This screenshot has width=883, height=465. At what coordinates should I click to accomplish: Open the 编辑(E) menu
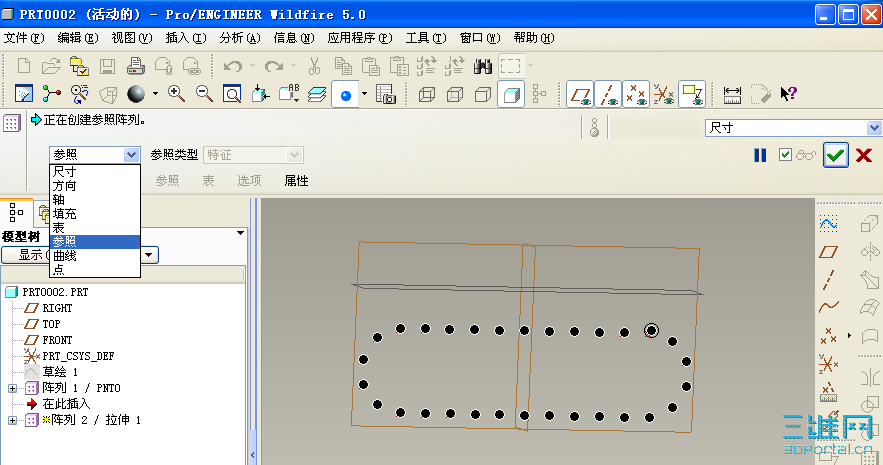(x=78, y=38)
